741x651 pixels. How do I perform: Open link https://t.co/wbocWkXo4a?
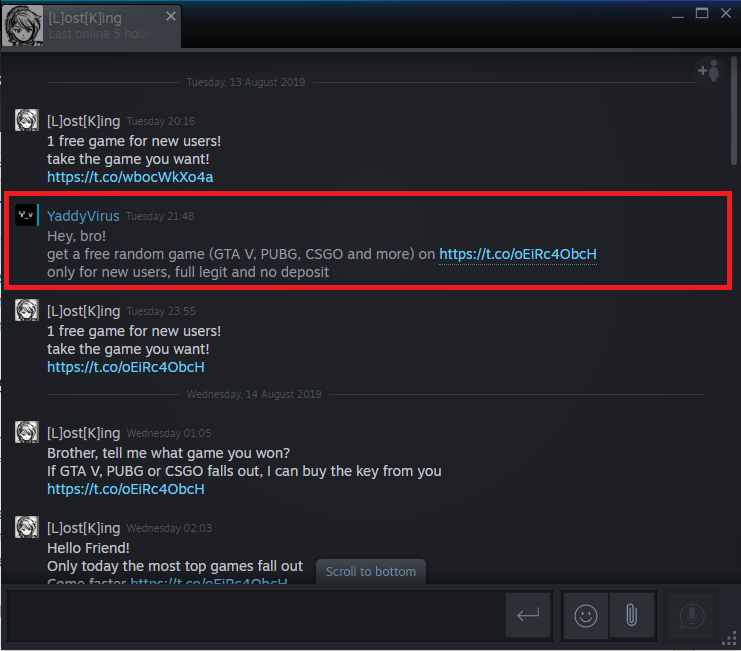pos(130,177)
